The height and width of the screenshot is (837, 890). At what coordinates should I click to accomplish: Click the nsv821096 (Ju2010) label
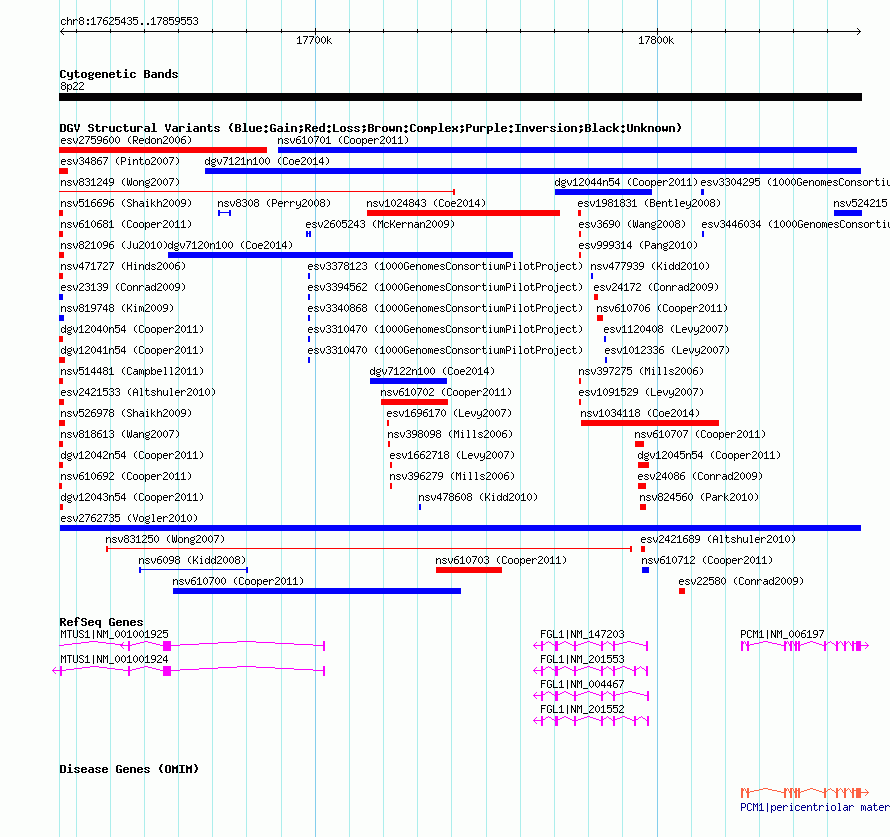pyautogui.click(x=114, y=245)
